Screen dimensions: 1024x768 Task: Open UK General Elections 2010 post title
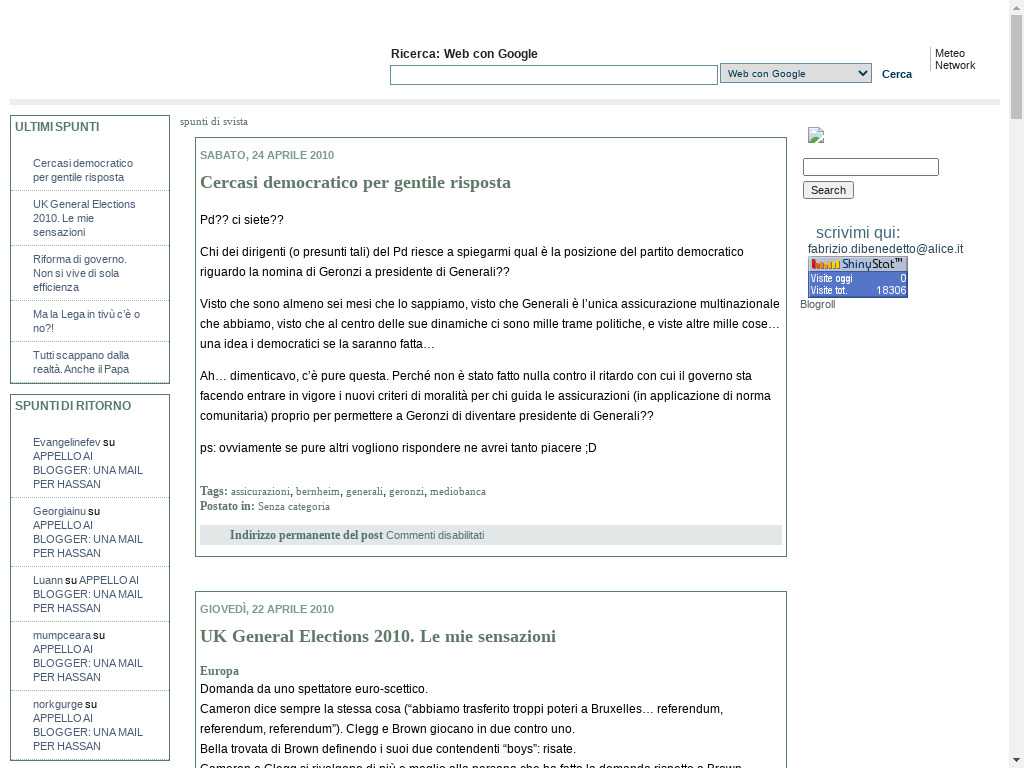point(377,636)
